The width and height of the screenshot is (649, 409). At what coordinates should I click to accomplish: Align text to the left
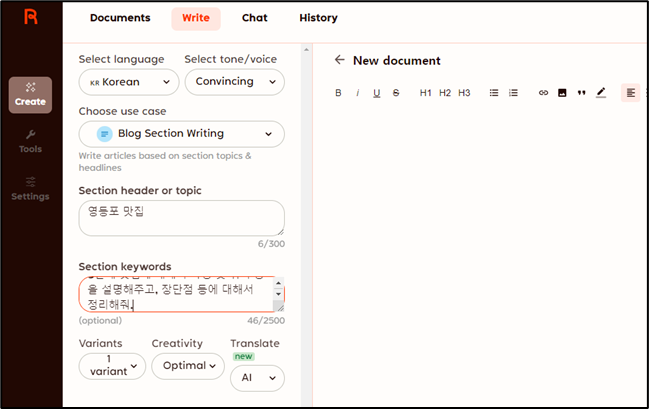[630, 93]
